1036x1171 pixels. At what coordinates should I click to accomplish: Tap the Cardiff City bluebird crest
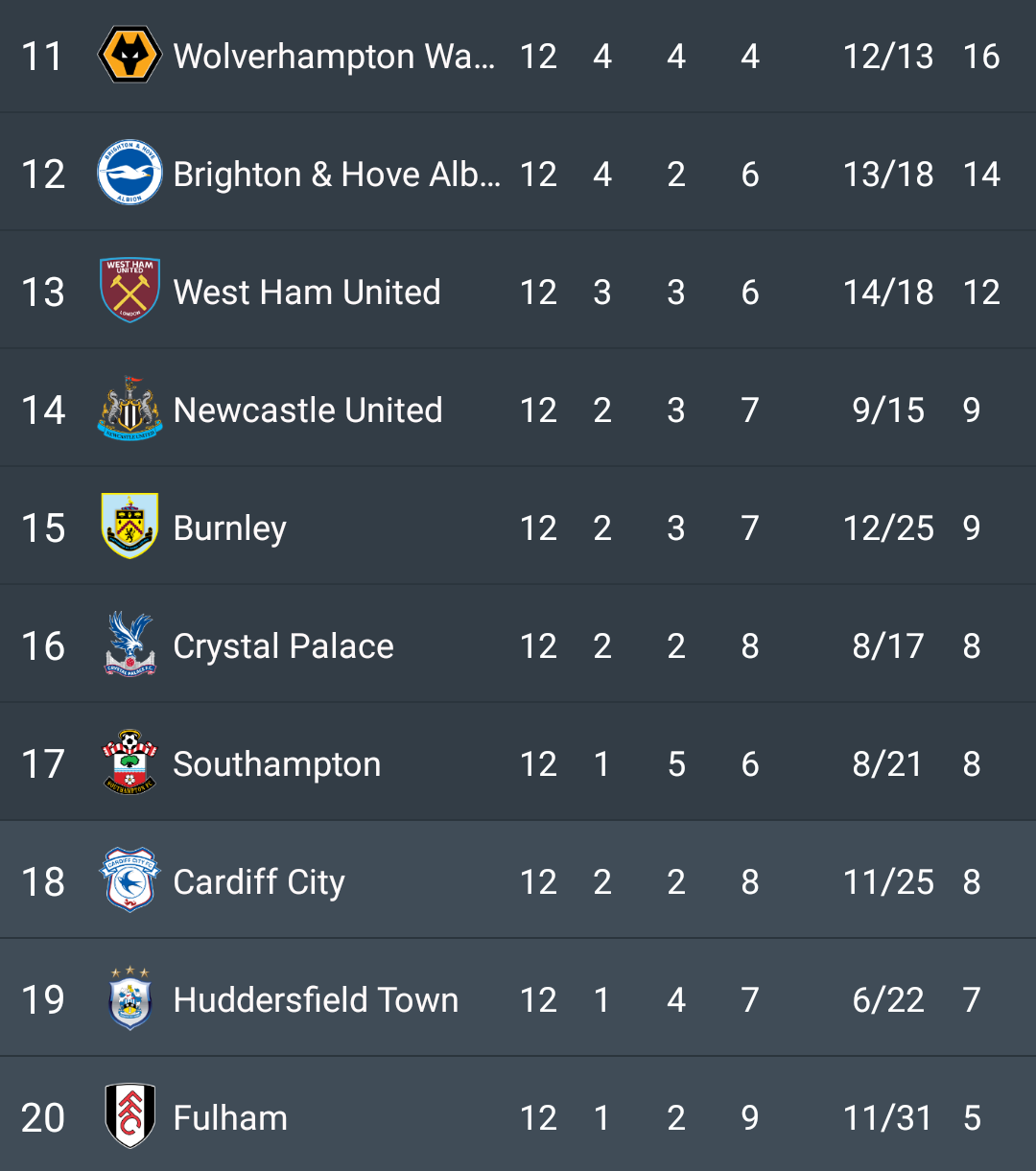pyautogui.click(x=129, y=879)
